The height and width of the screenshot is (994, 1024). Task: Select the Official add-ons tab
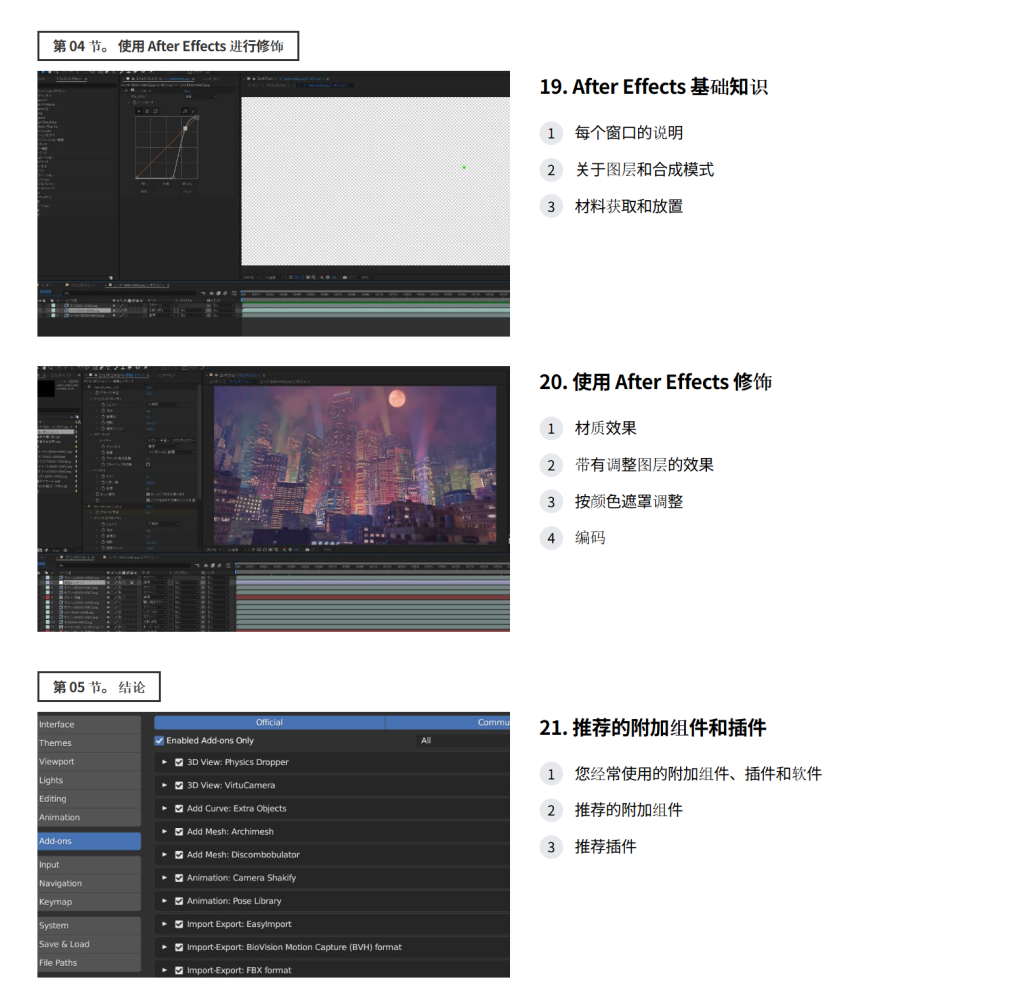(x=269, y=722)
